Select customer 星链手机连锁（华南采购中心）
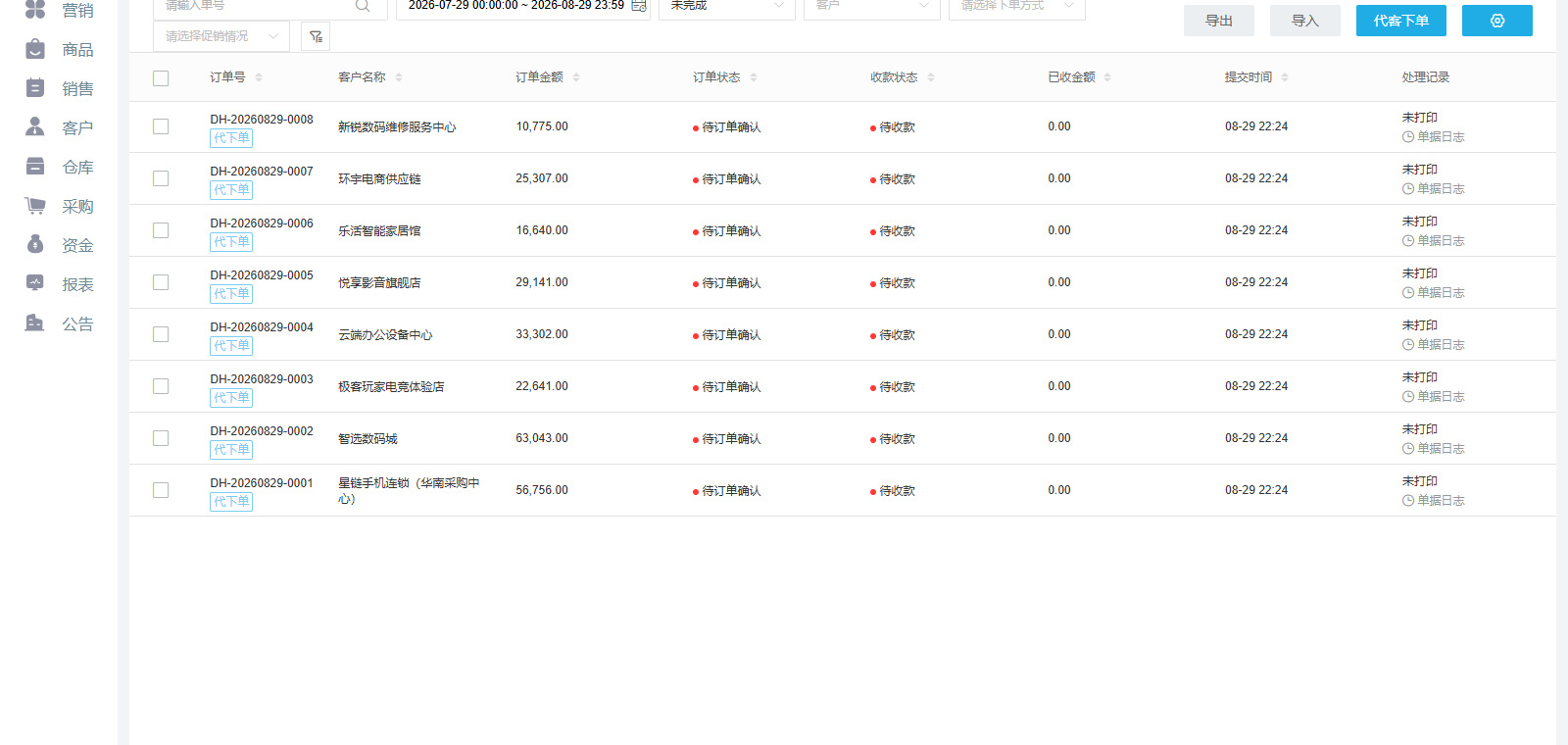 [410, 491]
